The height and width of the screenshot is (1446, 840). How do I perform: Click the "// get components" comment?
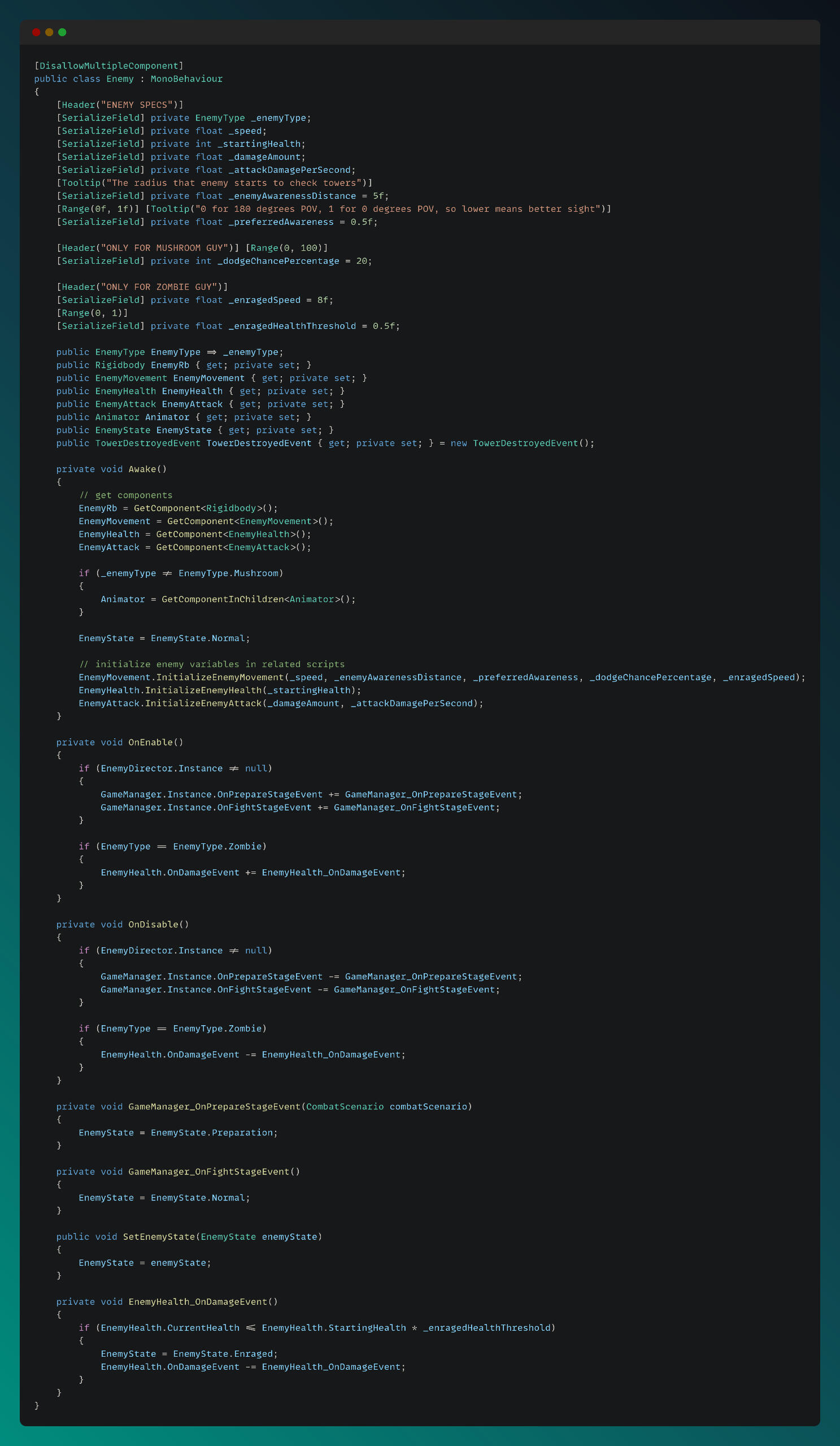pyautogui.click(x=125, y=495)
